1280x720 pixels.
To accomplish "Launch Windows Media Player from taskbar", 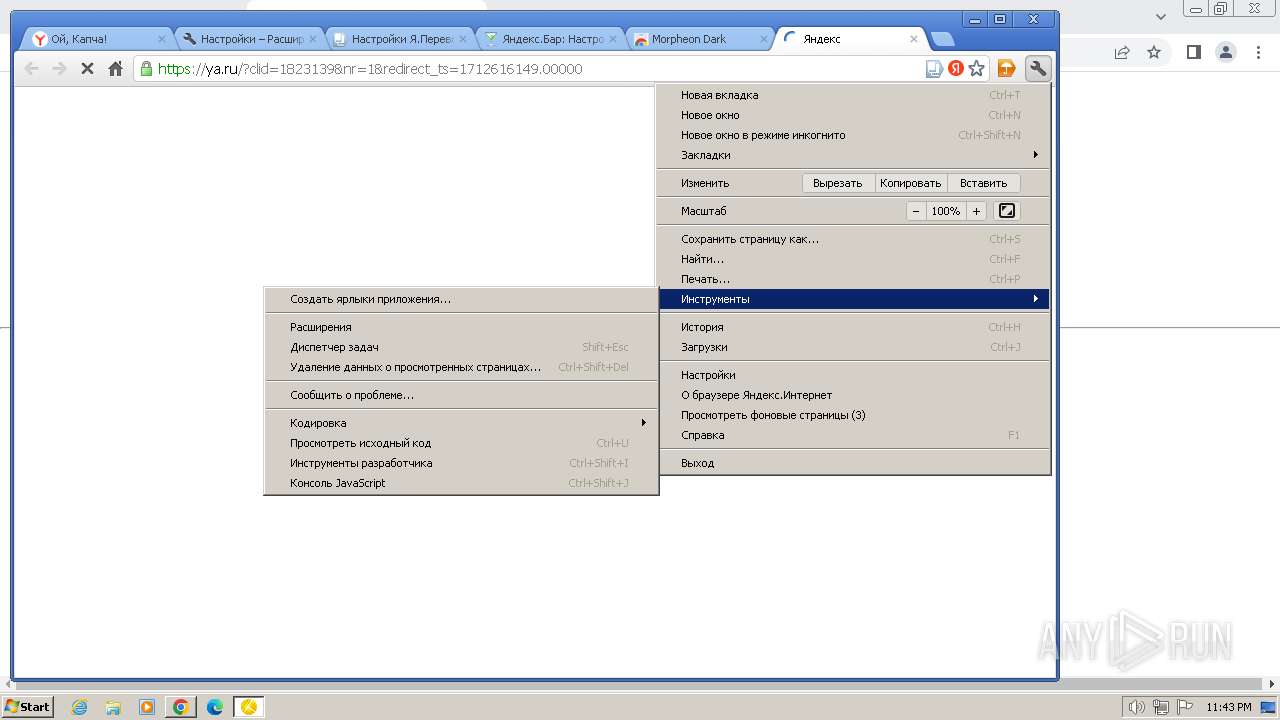I will coord(147,707).
